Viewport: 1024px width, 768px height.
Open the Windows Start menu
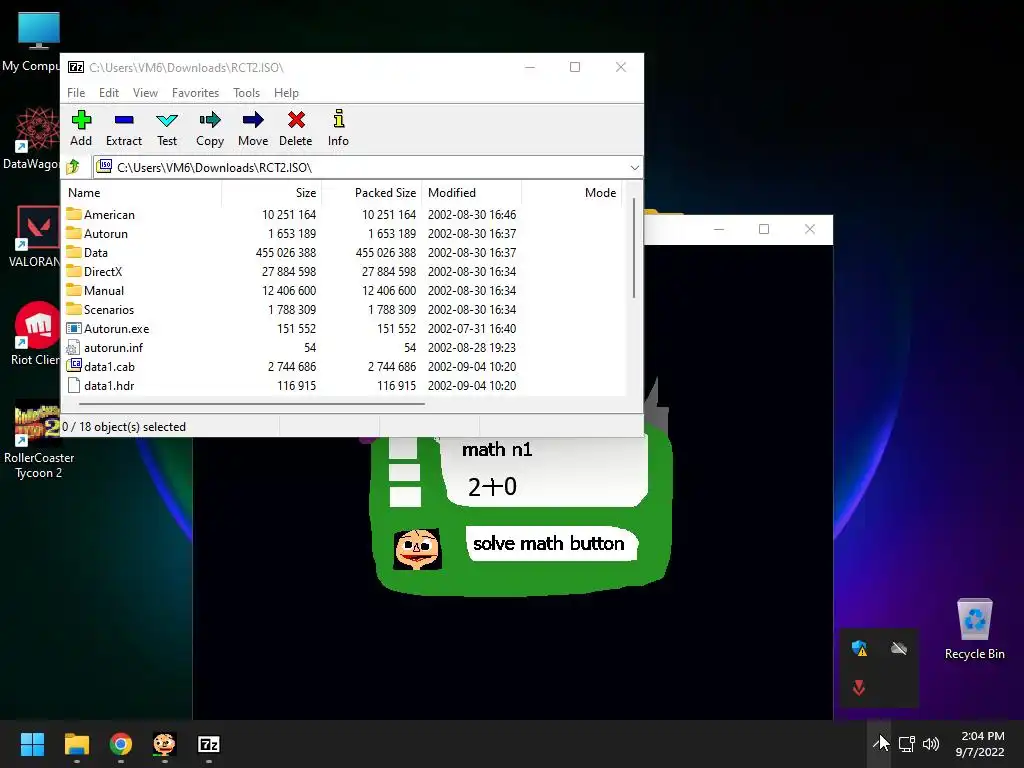coord(32,744)
